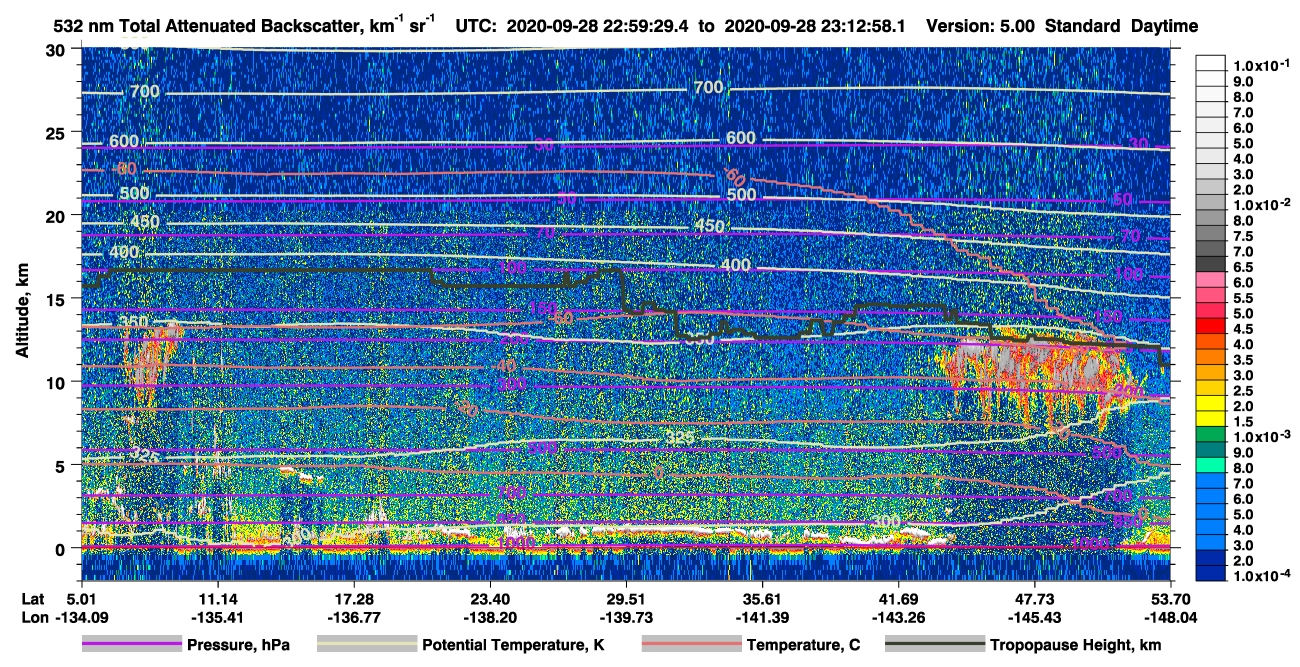The width and height of the screenshot is (1300, 667).
Task: Click the longitude value -134.09
Action: pos(81,617)
